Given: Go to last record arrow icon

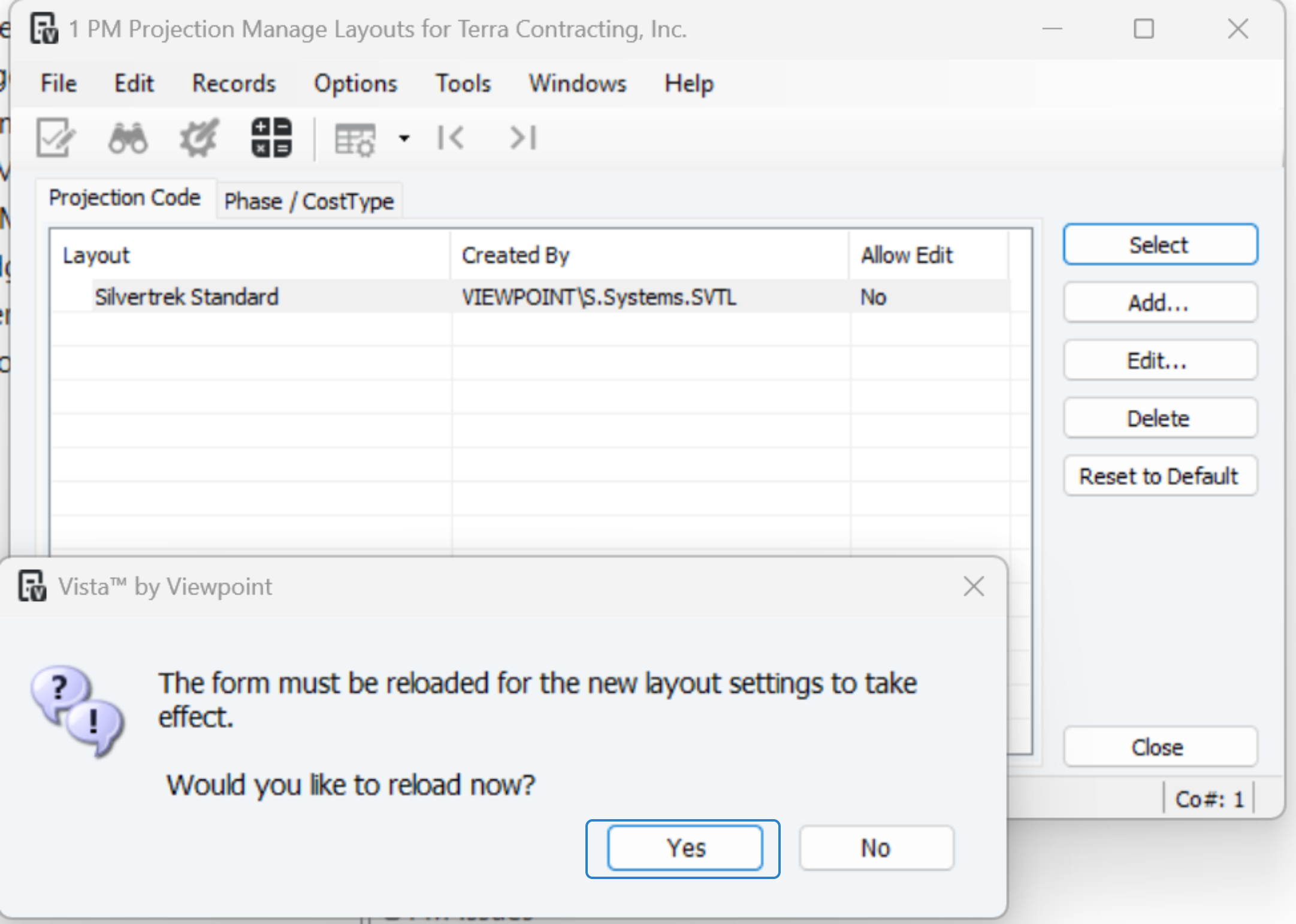Looking at the screenshot, I should [523, 138].
